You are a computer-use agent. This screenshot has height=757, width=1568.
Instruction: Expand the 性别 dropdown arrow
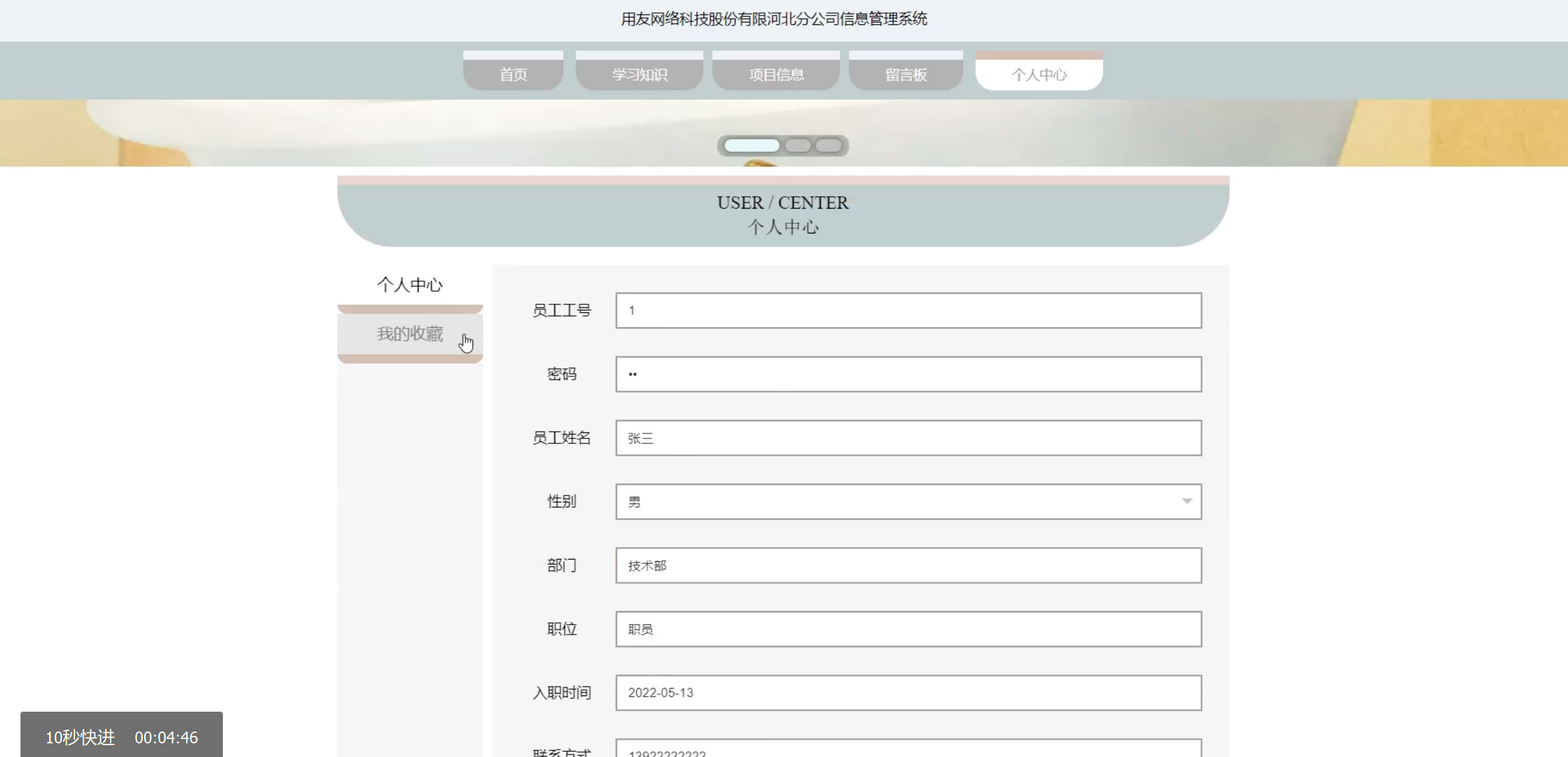coord(1186,501)
